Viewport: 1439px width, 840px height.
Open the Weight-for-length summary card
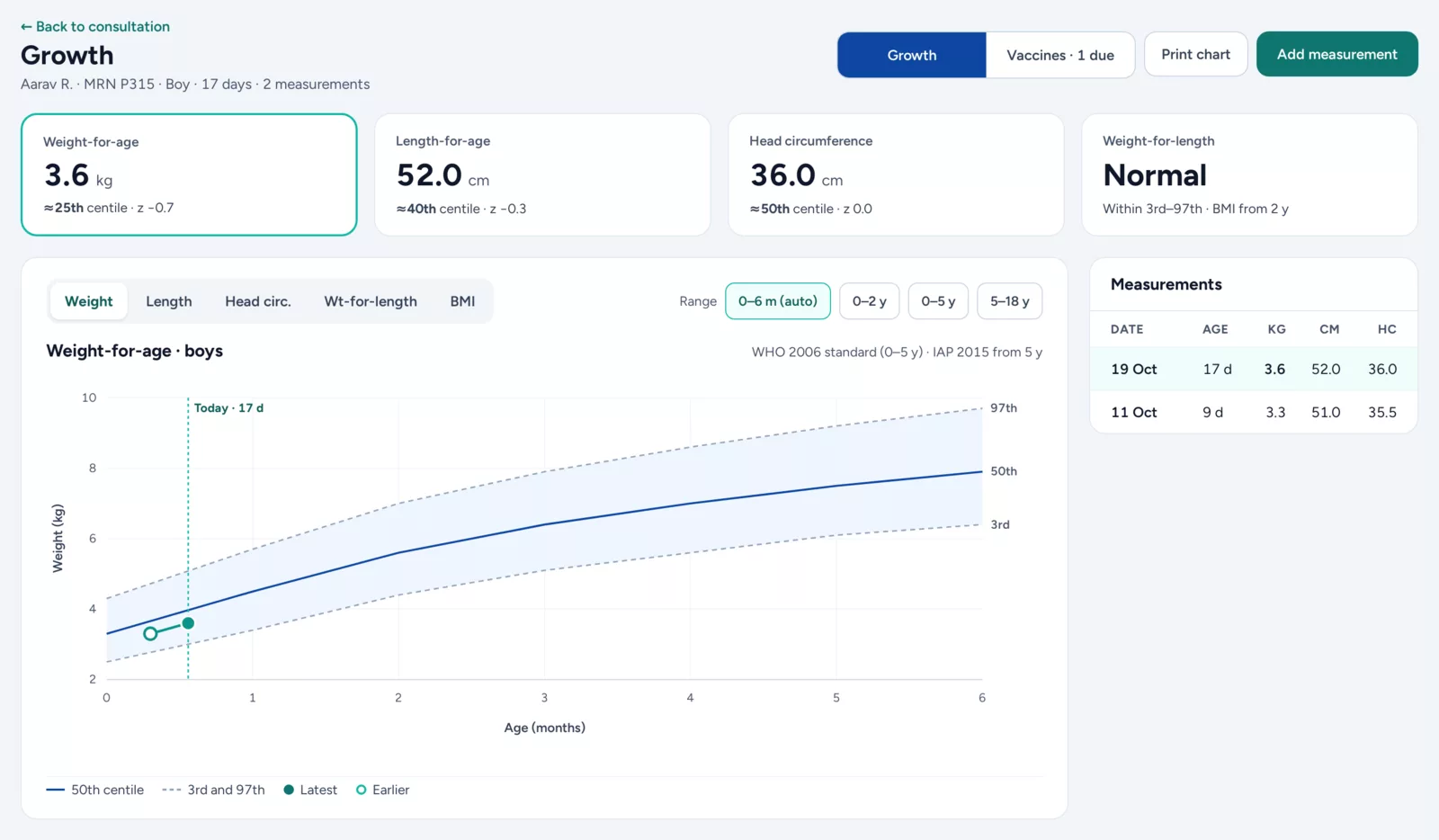(1249, 174)
